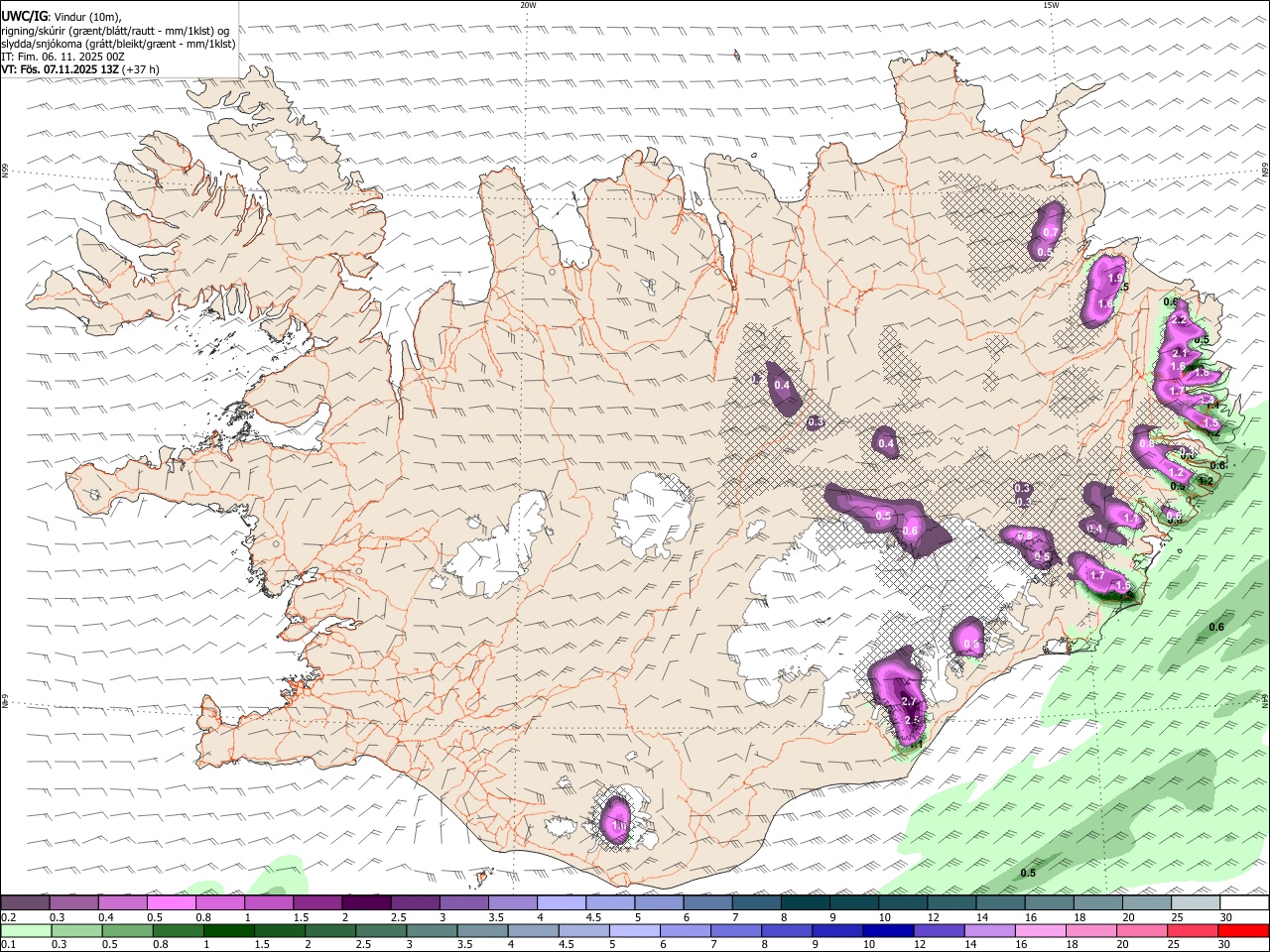Click the '20' label in lower rain scale
Screen dimensions: 1270x952
point(1122,945)
